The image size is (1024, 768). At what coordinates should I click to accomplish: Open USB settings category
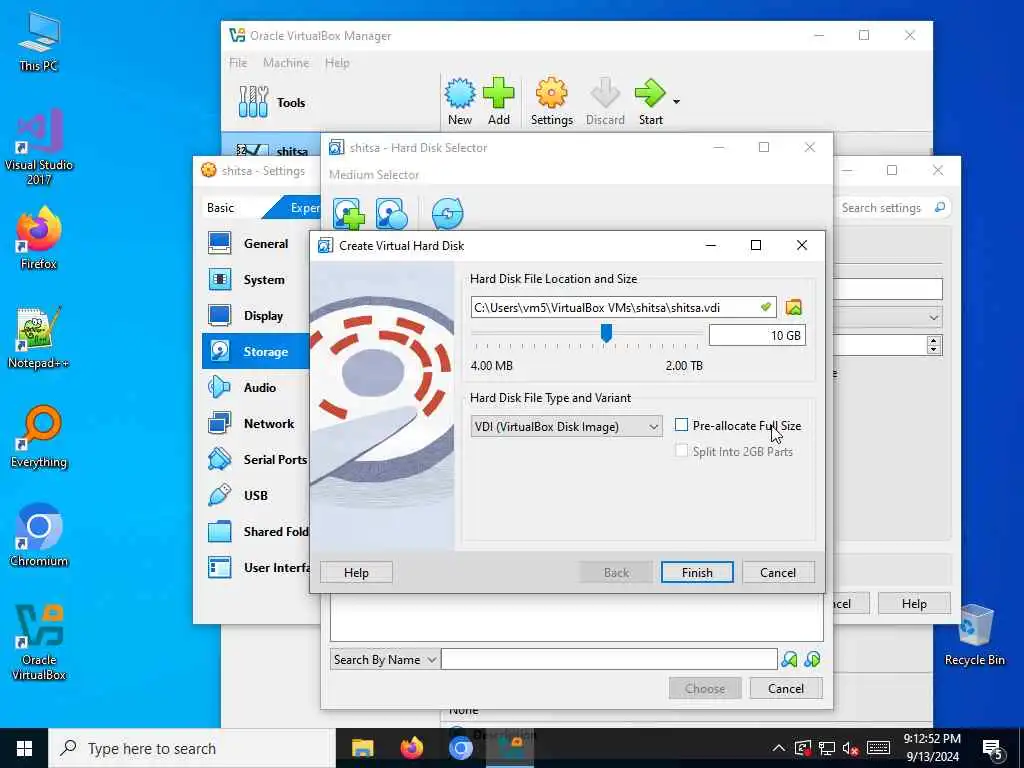tap(256, 495)
